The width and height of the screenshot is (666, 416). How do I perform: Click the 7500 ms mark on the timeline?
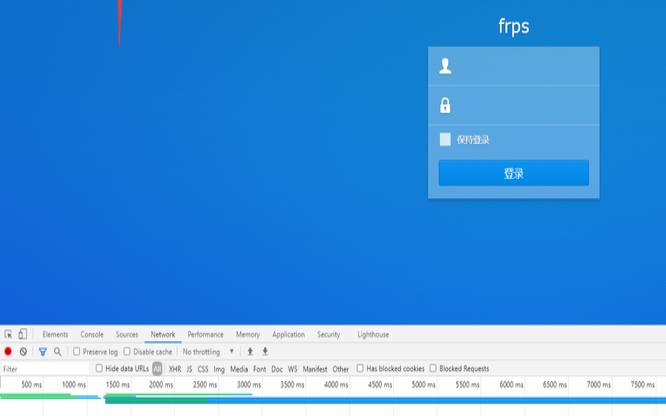(642, 385)
